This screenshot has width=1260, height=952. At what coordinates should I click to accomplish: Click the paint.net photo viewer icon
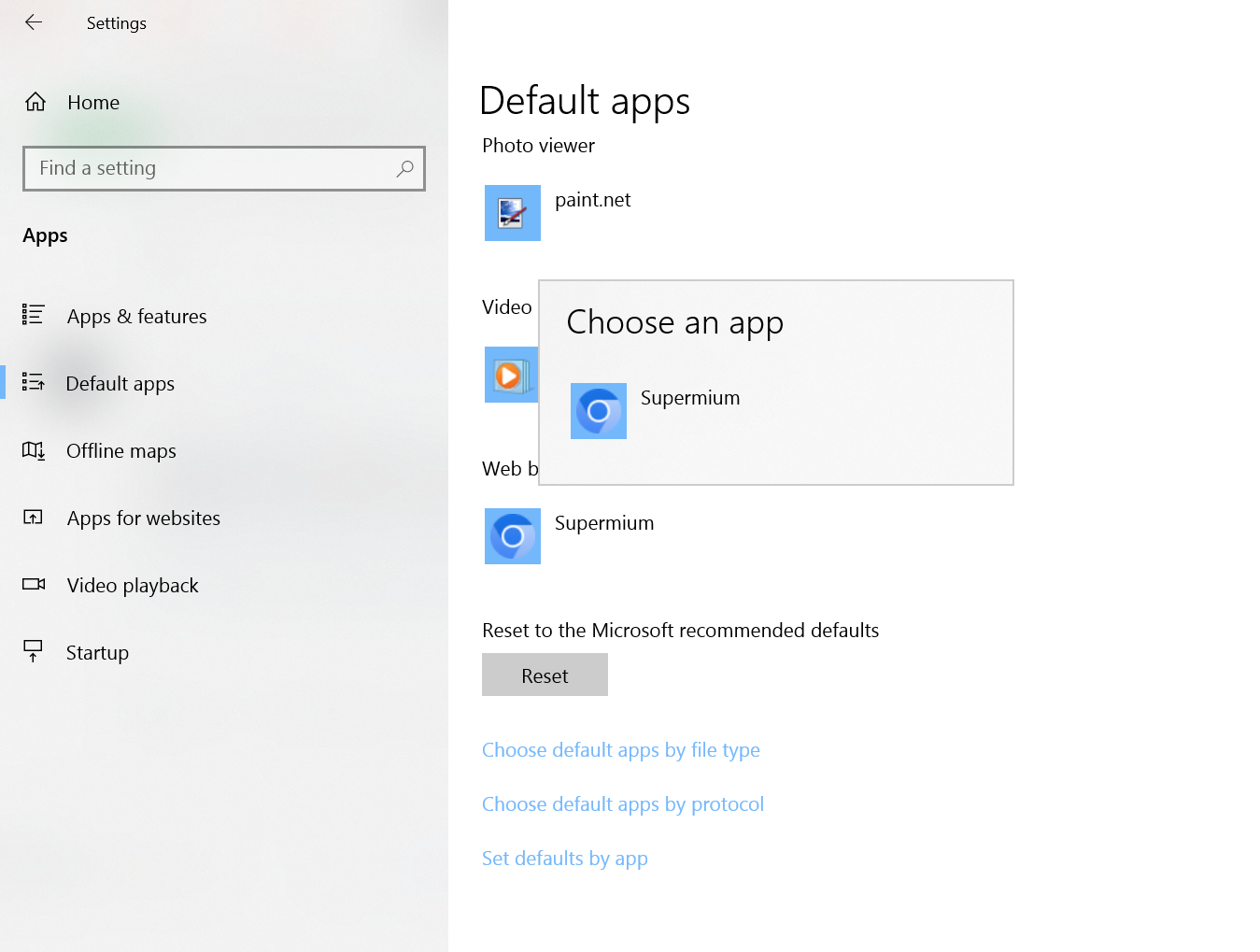click(x=512, y=213)
